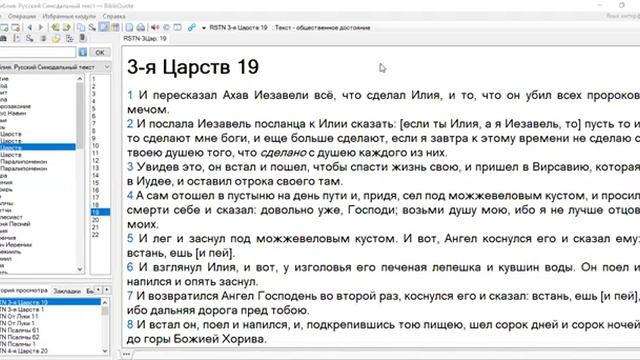Screen dimensions: 640x360
Task: Click the forward navigation arrow in toolbar
Action: [x=41, y=27]
